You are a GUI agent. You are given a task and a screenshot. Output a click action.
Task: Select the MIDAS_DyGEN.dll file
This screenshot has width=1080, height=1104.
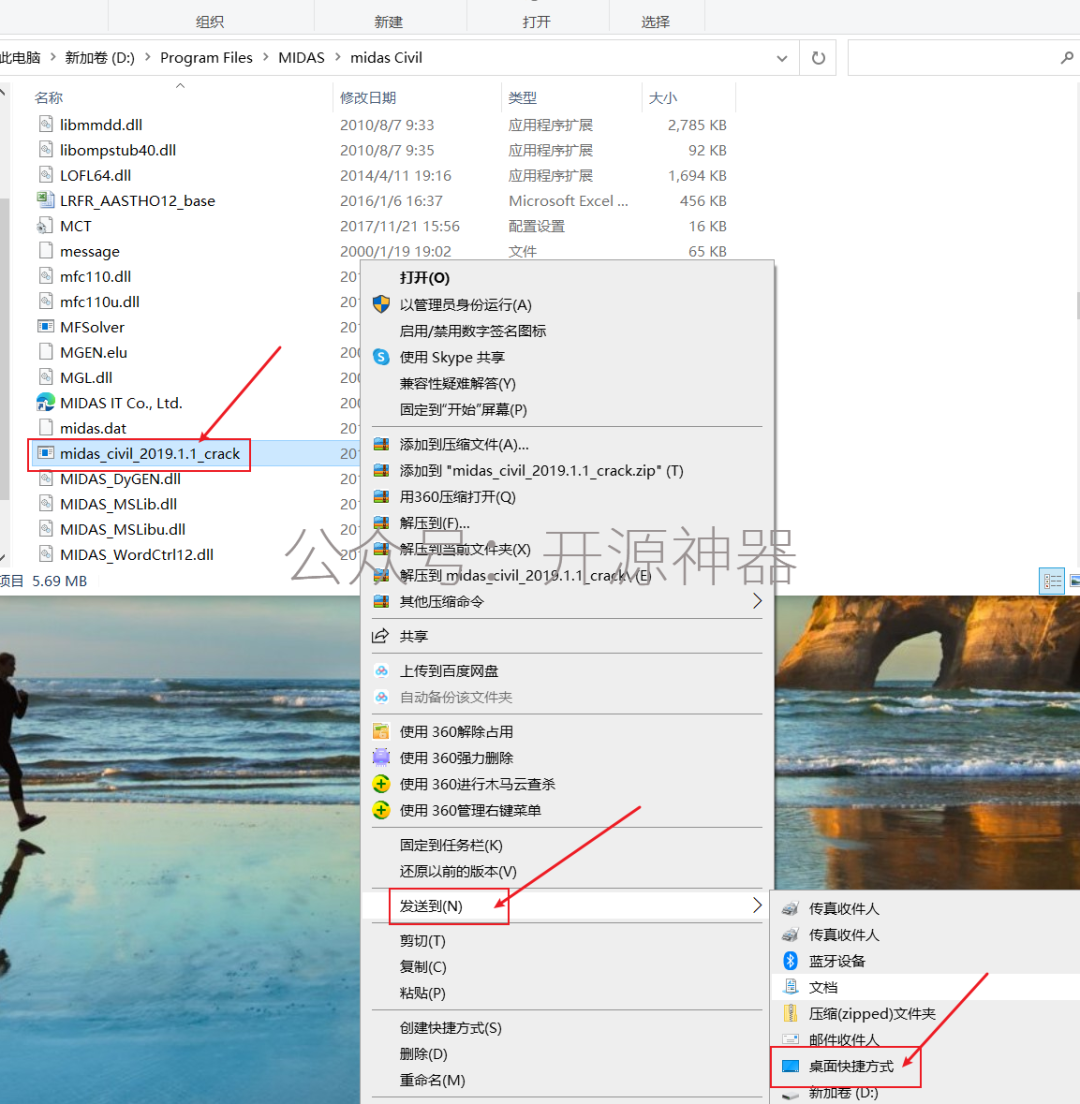(120, 479)
